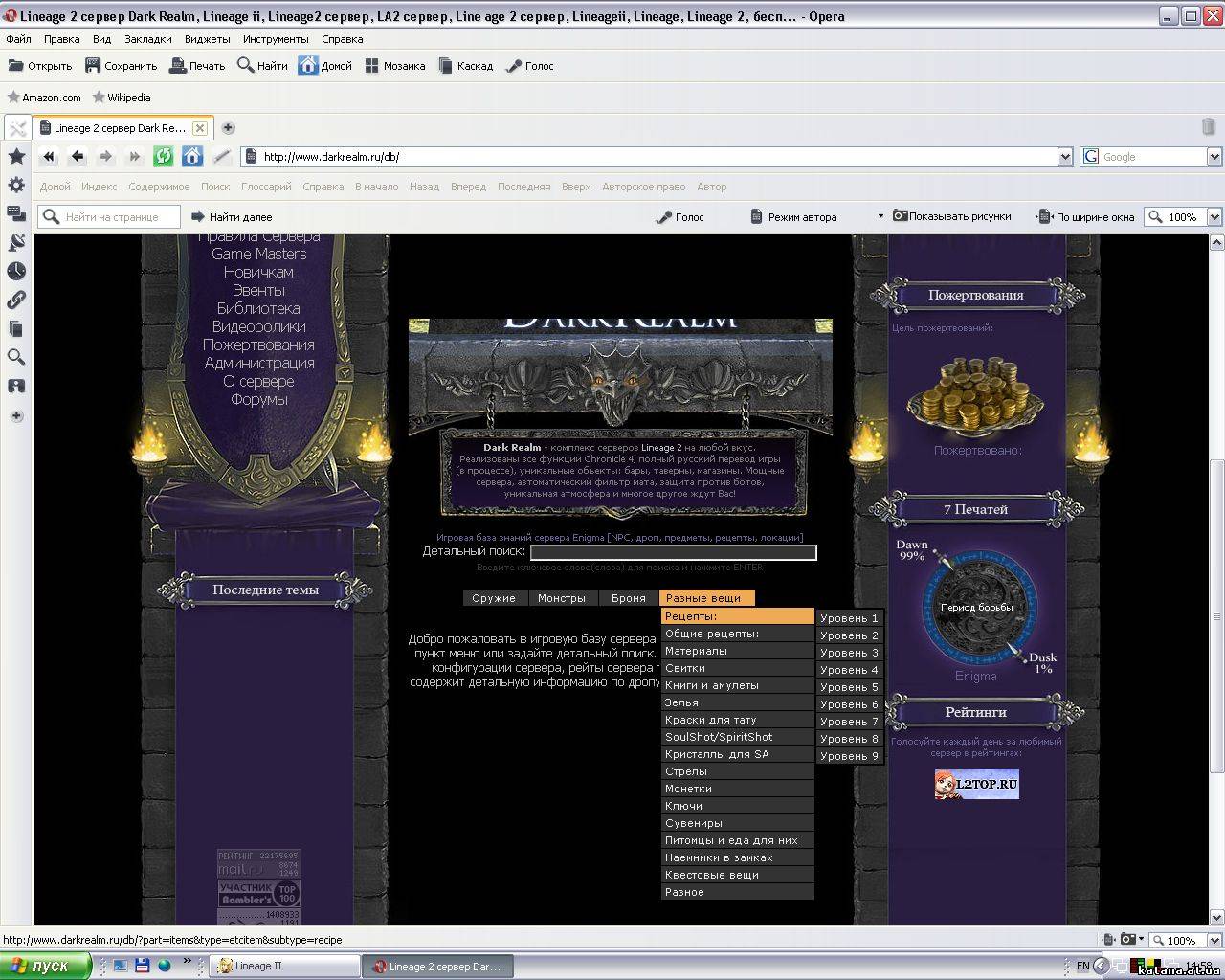Open the Amazon.com bookmark

click(43, 98)
